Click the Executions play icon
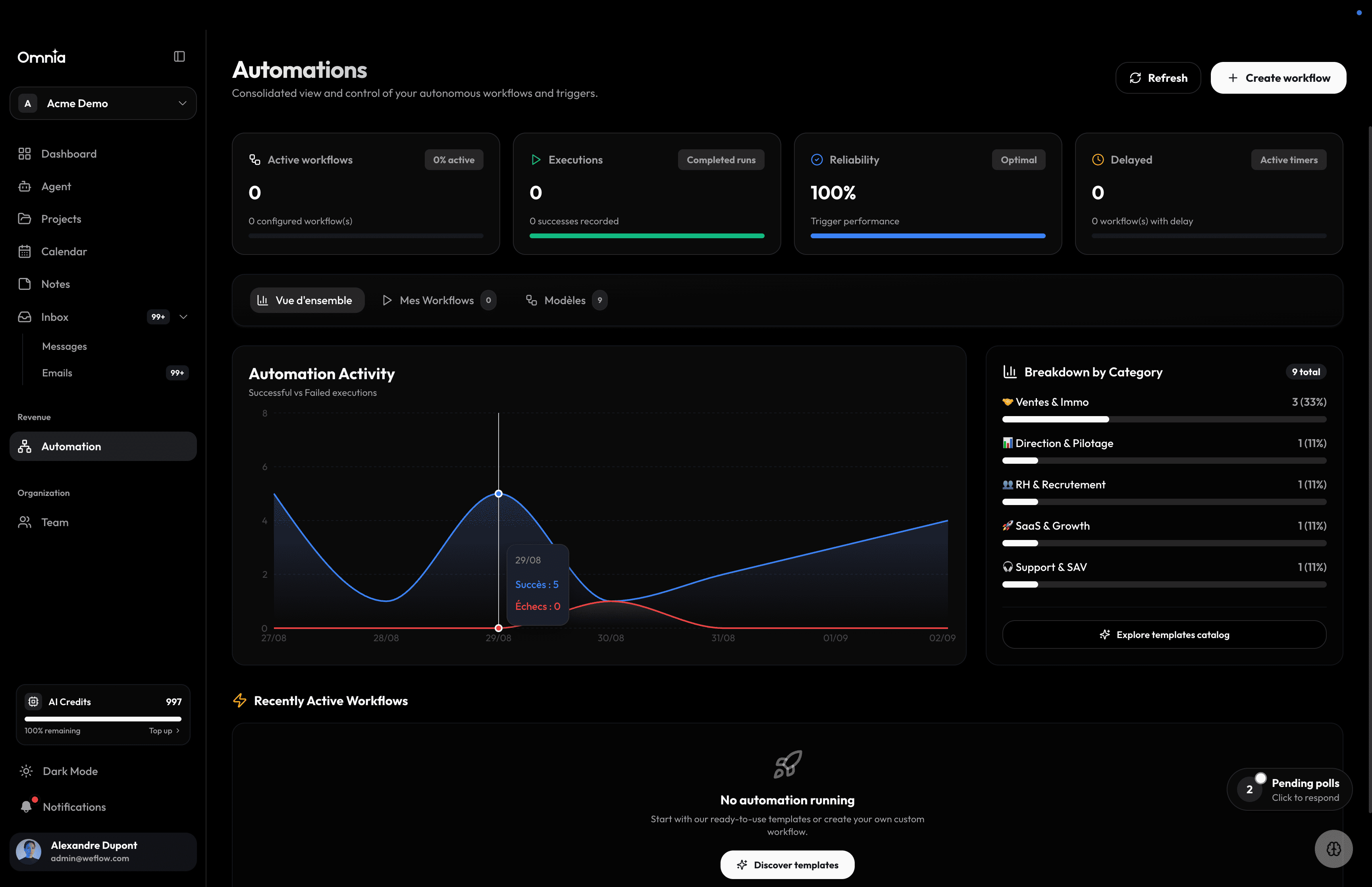 coord(536,160)
